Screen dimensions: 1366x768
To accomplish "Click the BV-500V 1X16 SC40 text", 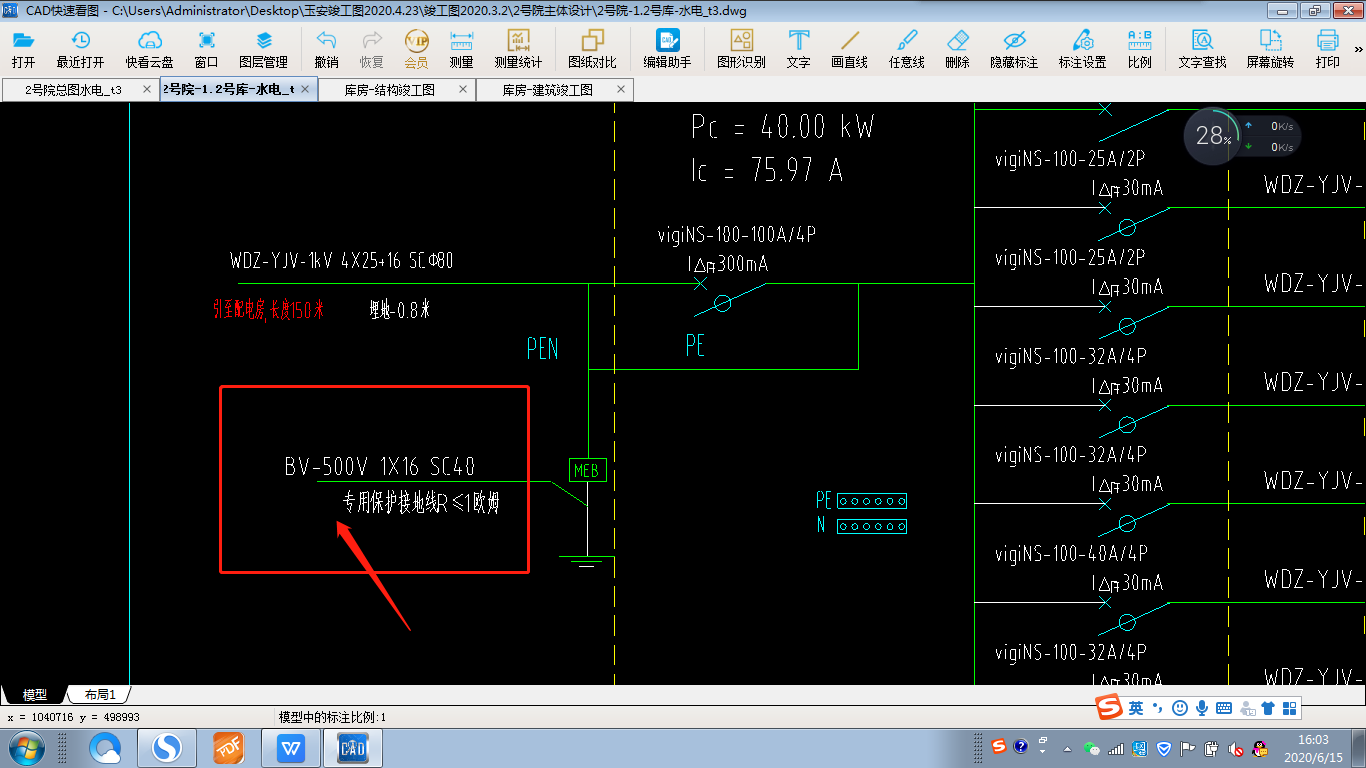I will (x=379, y=466).
